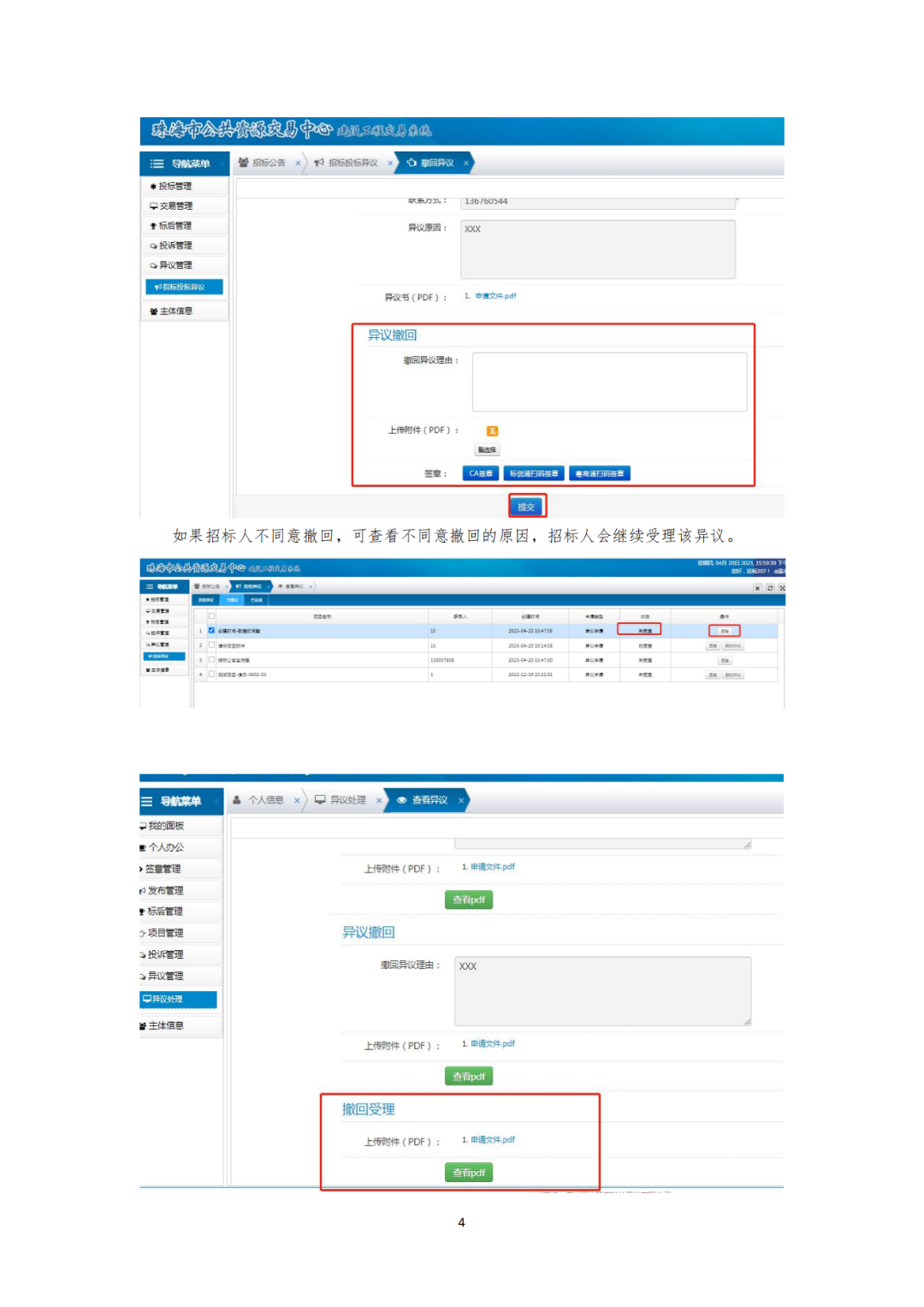Check the row 4 checkbox dated 2022-12-19
924x1307 pixels.
(211, 674)
